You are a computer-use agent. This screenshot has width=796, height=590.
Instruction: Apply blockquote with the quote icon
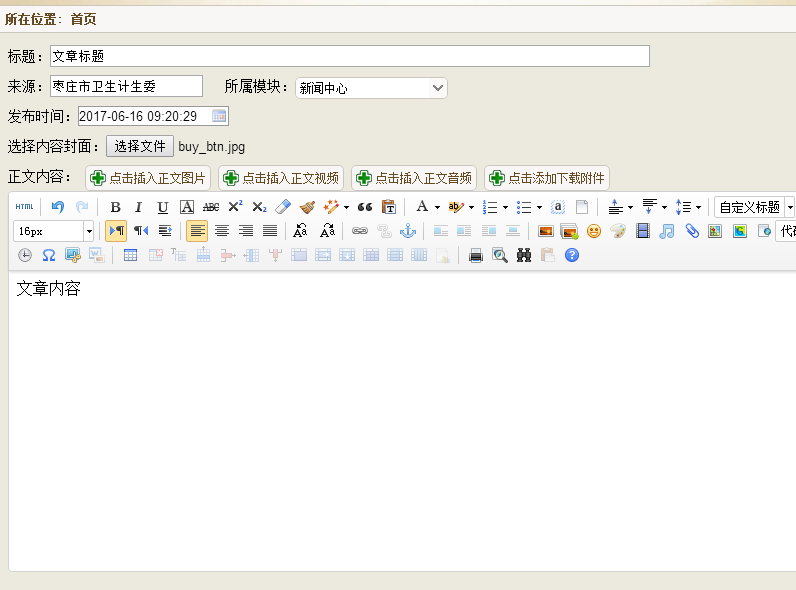point(365,207)
